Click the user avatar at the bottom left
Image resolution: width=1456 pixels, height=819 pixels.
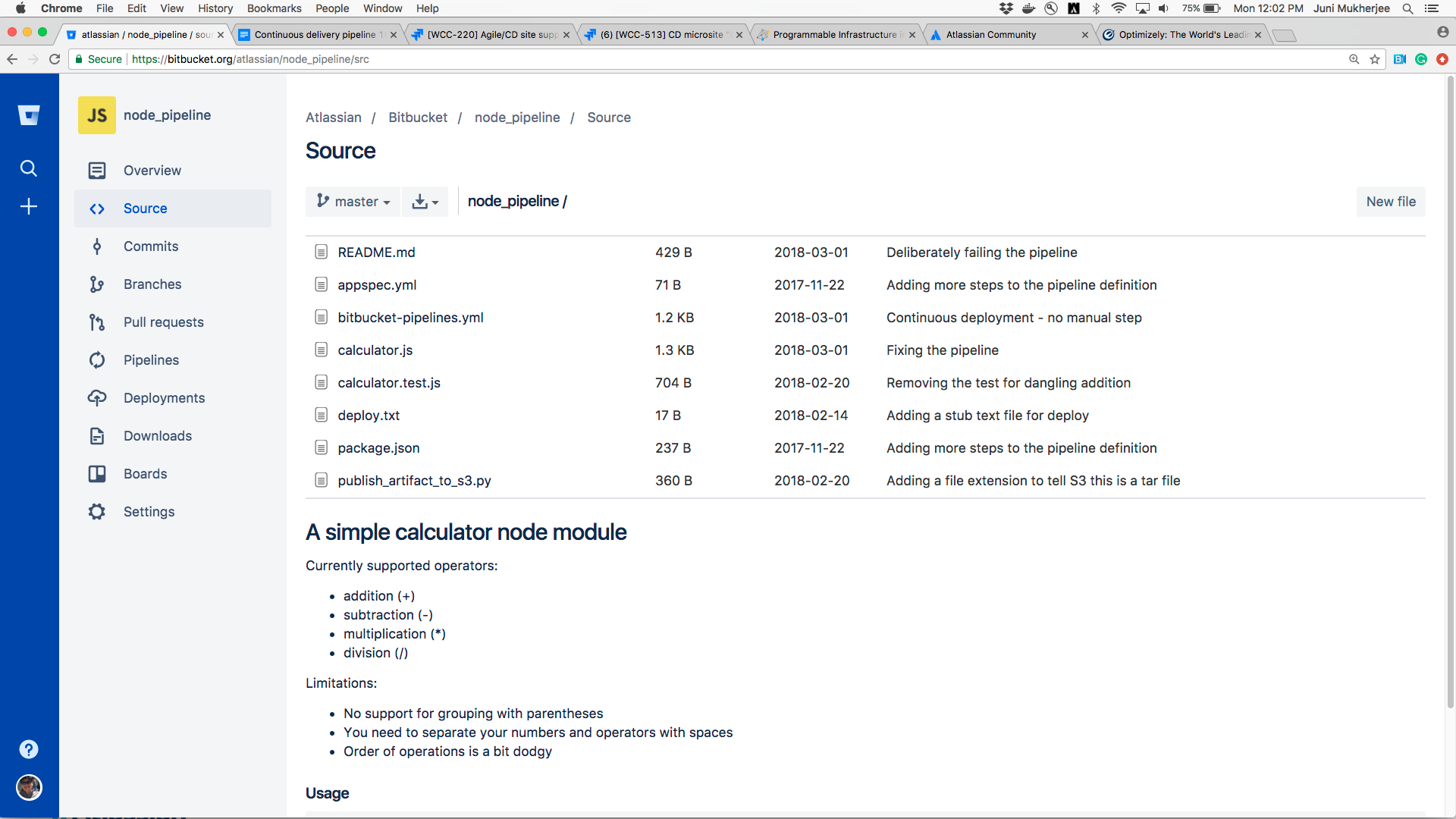tap(29, 787)
